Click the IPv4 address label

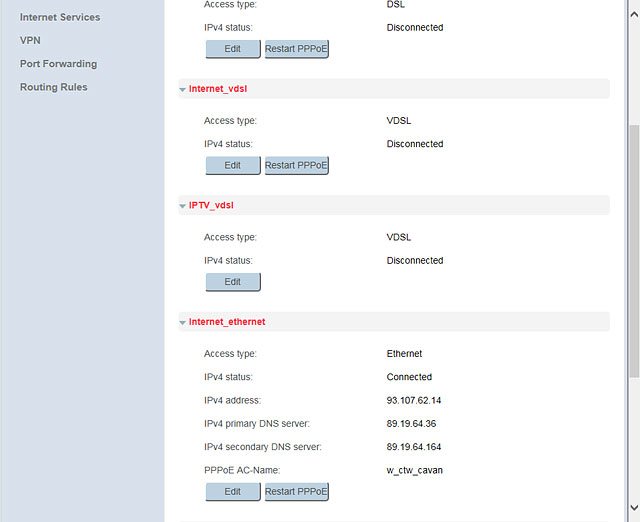(x=232, y=400)
